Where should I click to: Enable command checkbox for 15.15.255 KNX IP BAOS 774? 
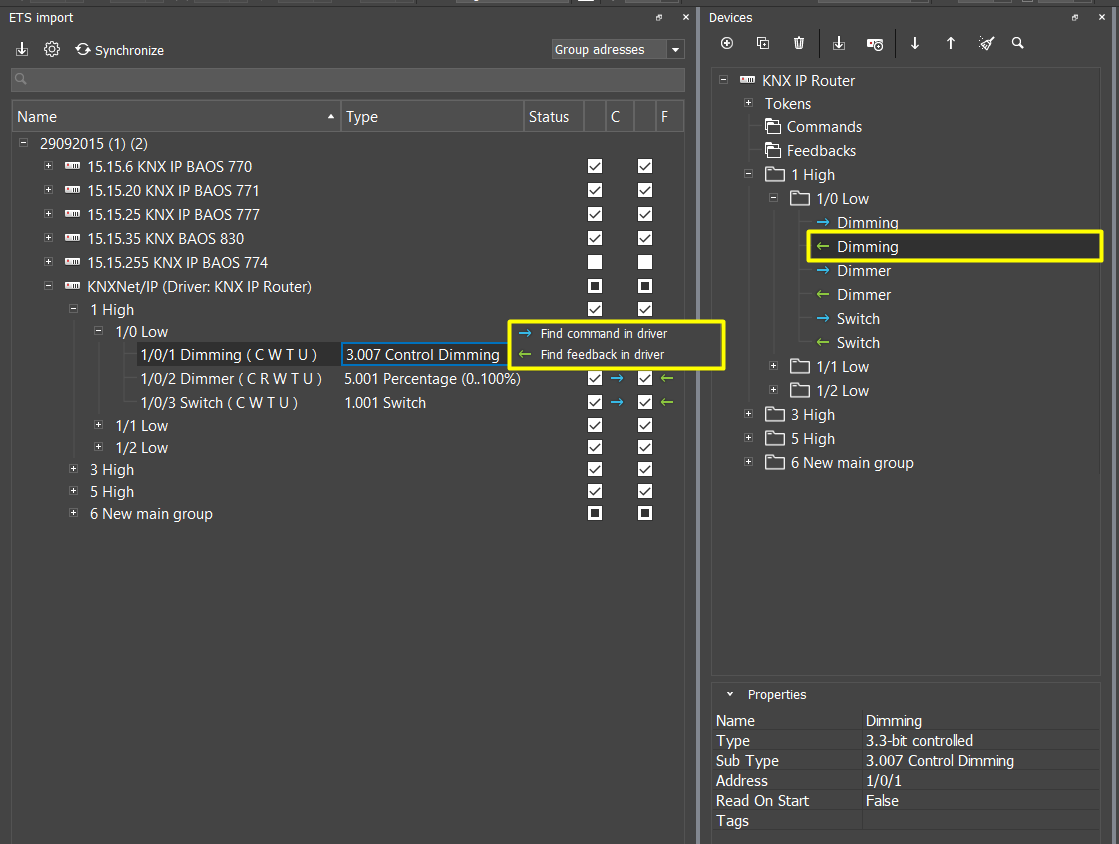595,262
